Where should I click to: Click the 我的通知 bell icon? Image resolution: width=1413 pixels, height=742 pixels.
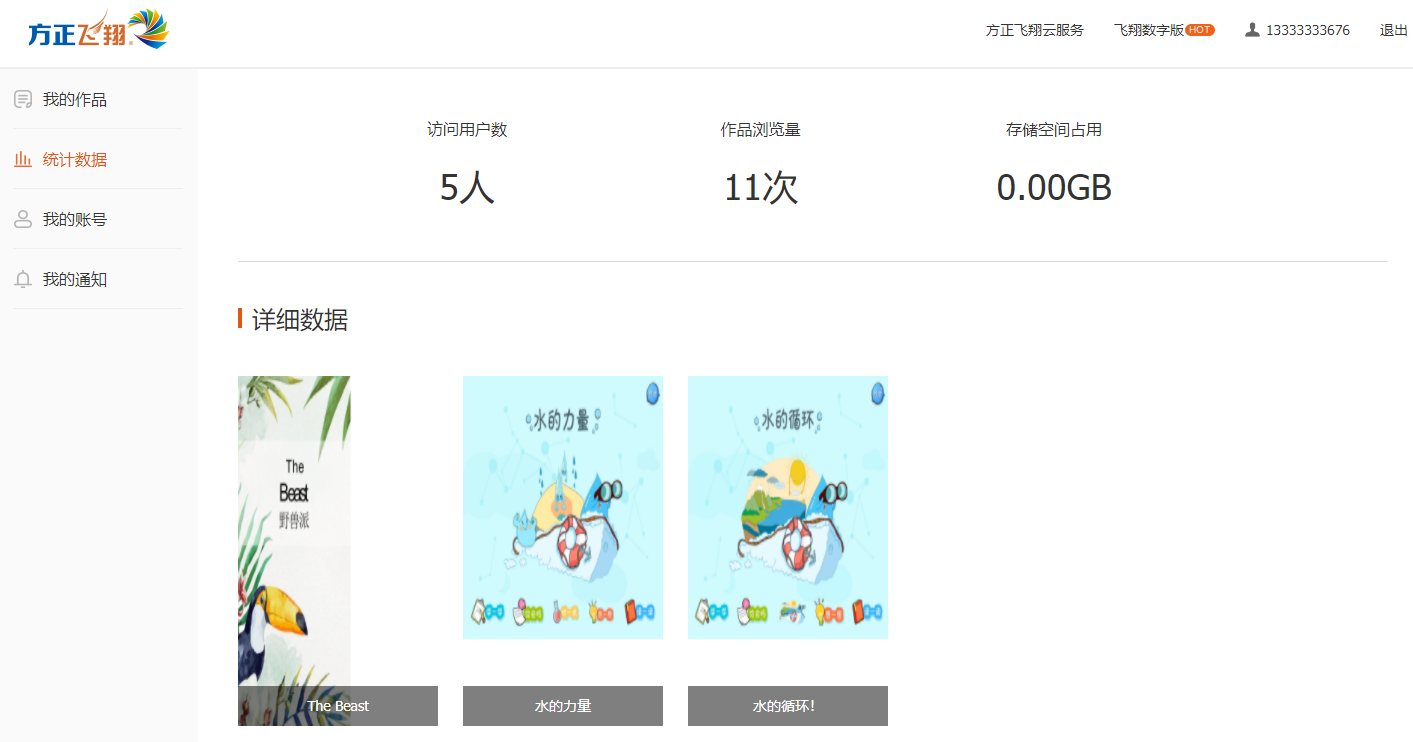23,279
